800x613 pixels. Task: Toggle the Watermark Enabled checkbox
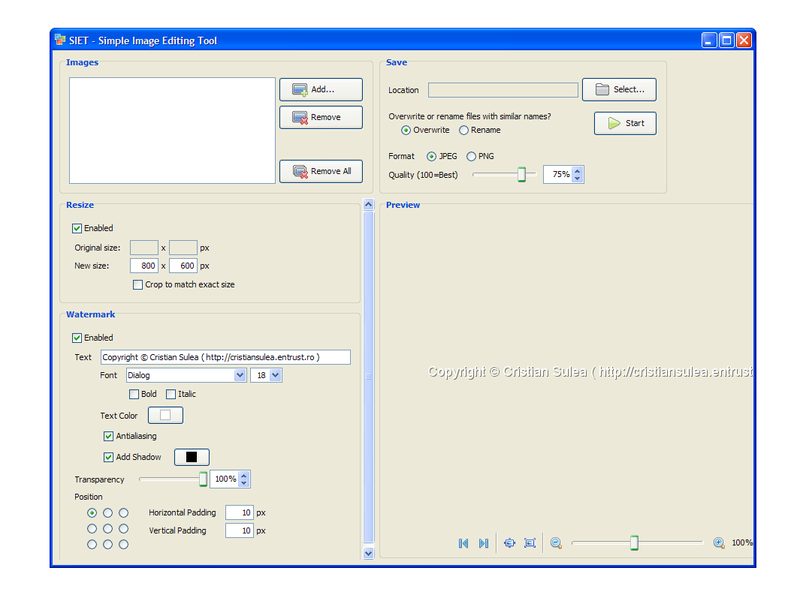[x=77, y=338]
